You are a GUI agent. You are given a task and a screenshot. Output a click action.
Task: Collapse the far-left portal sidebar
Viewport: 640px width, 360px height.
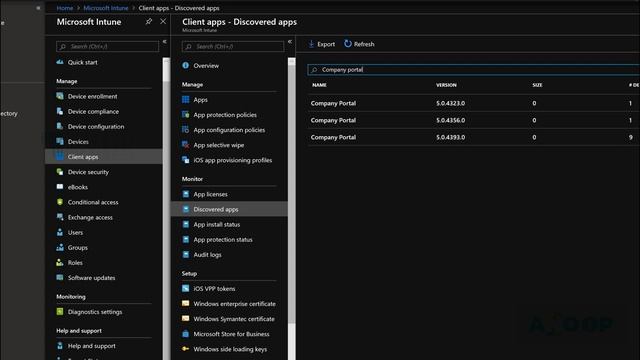tap(38, 8)
